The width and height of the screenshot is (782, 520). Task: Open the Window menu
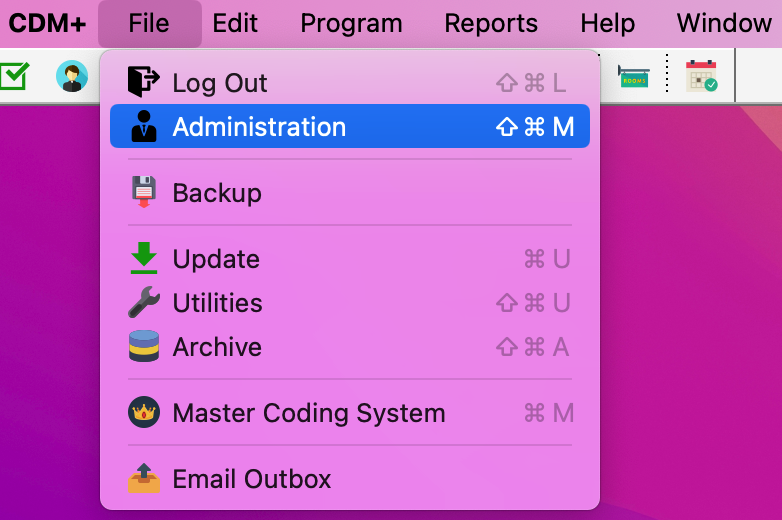pyautogui.click(x=724, y=23)
